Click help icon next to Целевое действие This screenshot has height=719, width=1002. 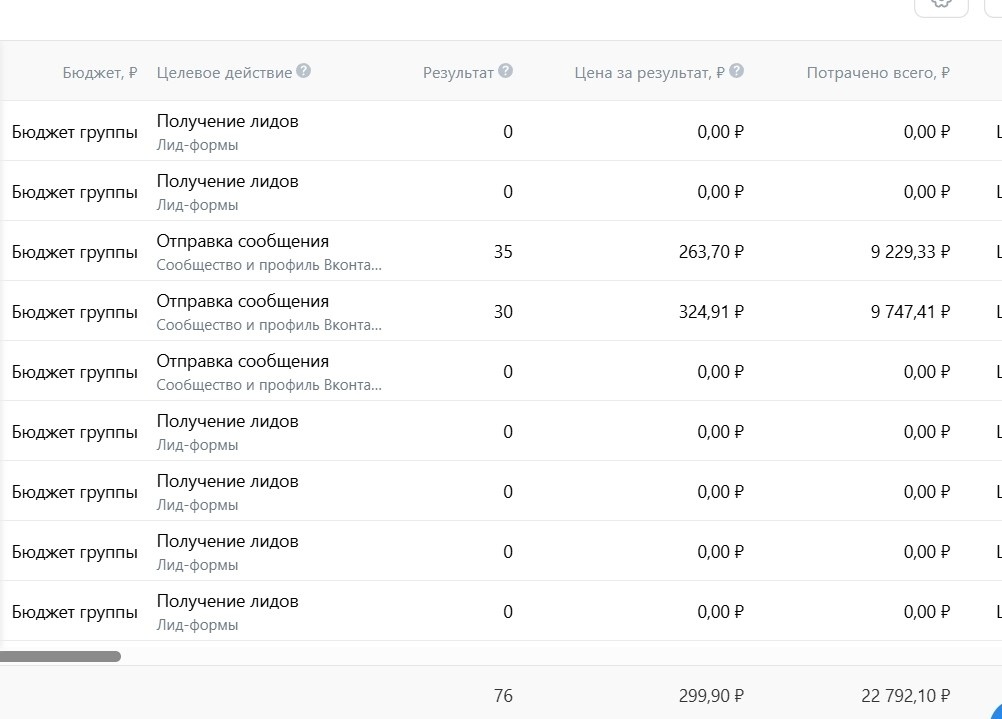pos(304,71)
